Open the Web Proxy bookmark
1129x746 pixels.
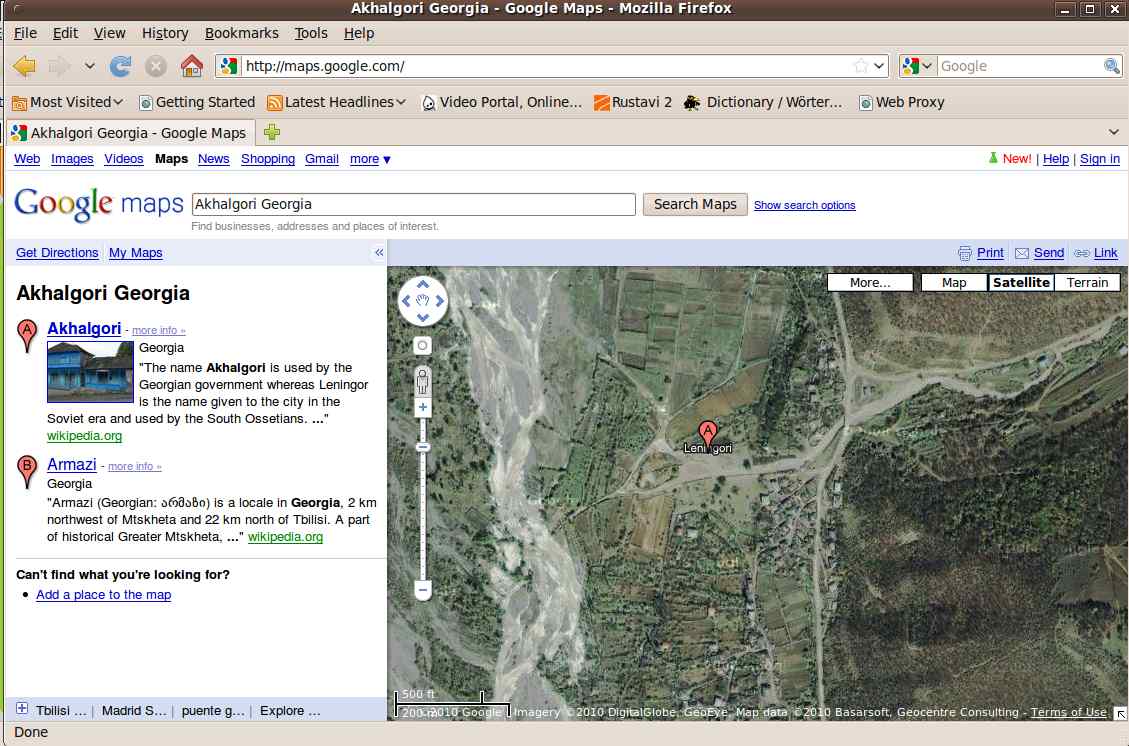[901, 102]
